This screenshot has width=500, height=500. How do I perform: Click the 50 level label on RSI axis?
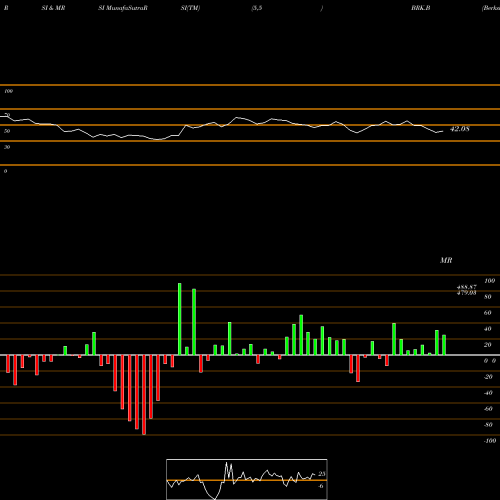(7, 131)
